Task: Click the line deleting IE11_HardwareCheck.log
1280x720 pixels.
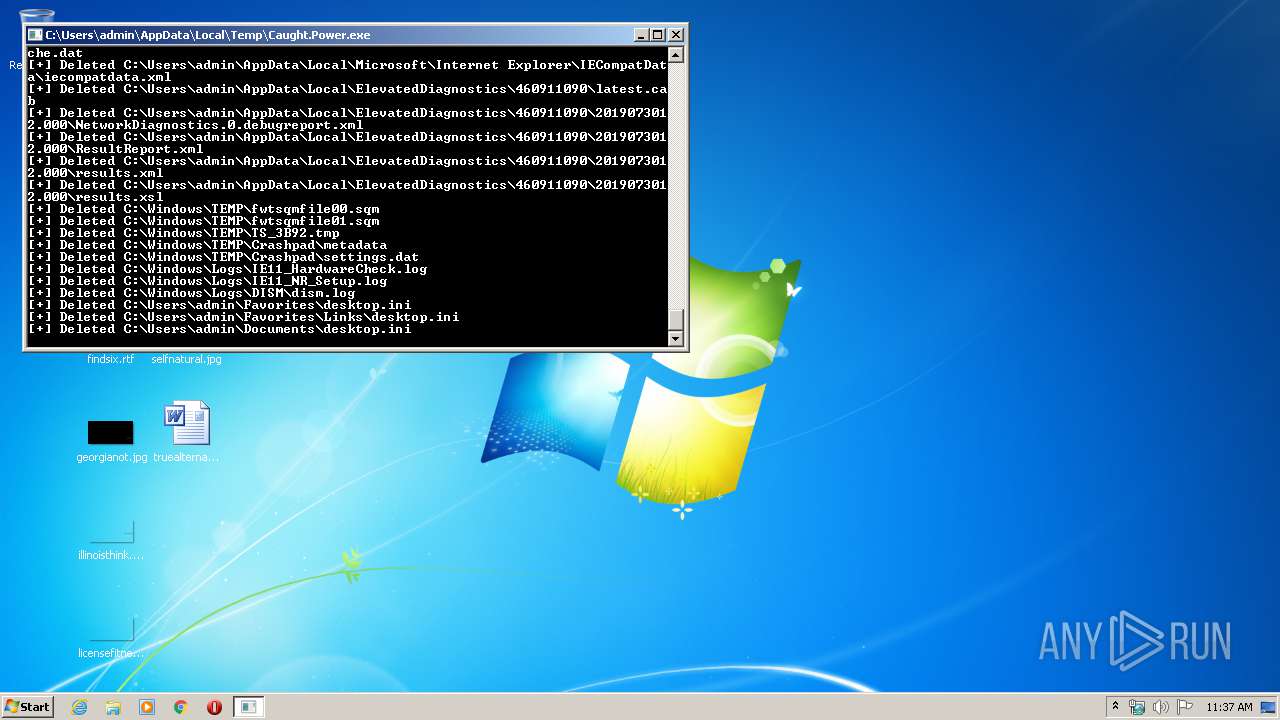Action: point(227,269)
